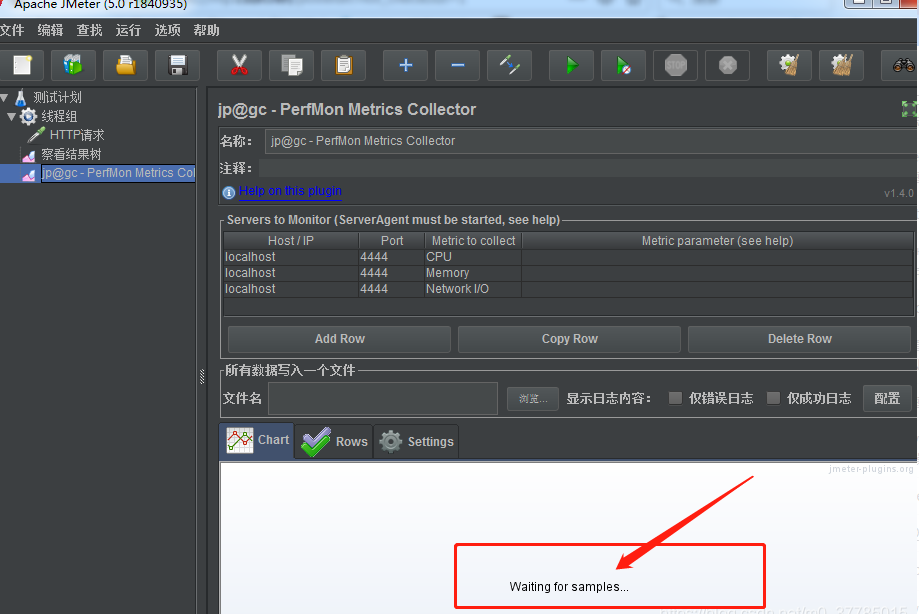Click the blue info icon beside help link
Image resolution: width=919 pixels, height=614 pixels.
pyautogui.click(x=229, y=192)
